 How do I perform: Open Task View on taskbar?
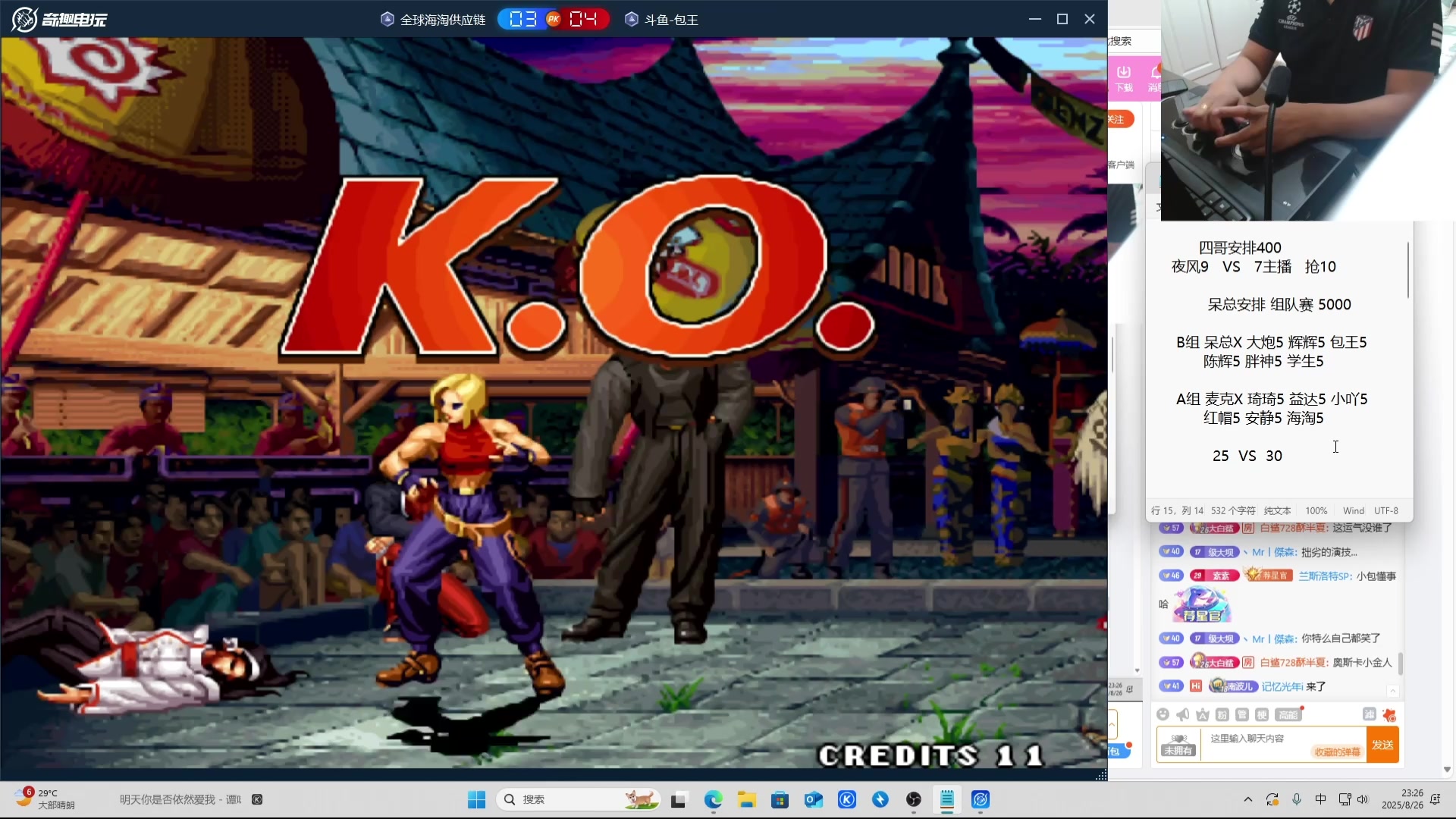[679, 799]
